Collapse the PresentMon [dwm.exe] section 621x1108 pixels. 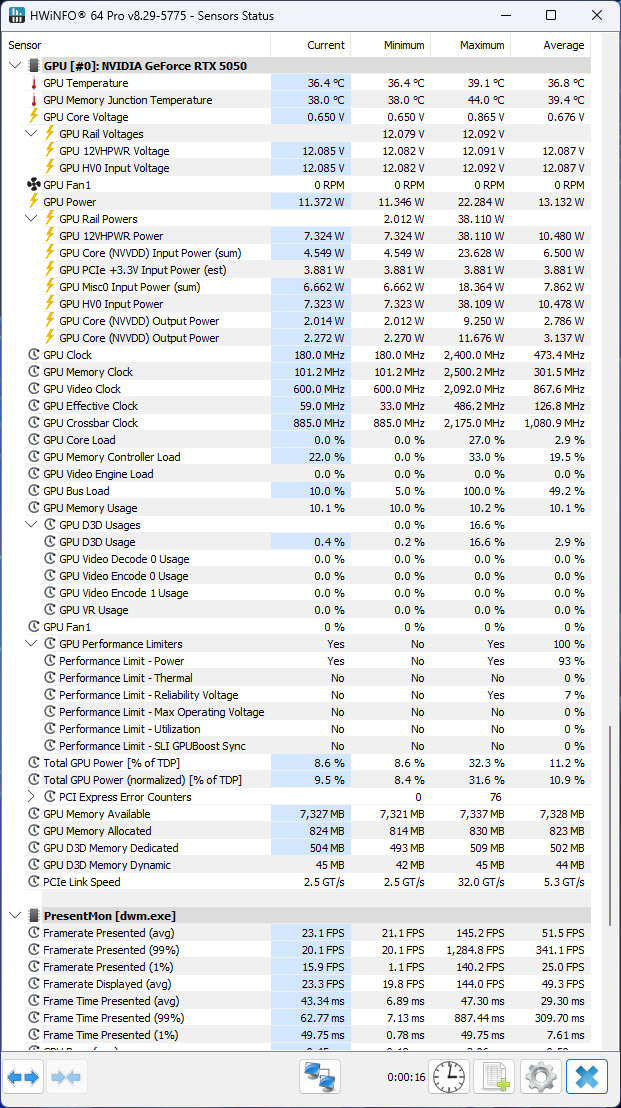14,915
